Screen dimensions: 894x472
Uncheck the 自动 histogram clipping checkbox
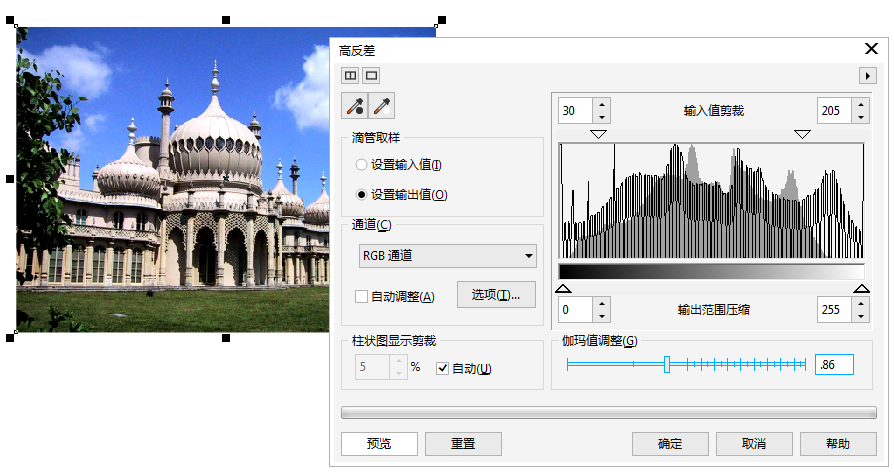coord(443,369)
